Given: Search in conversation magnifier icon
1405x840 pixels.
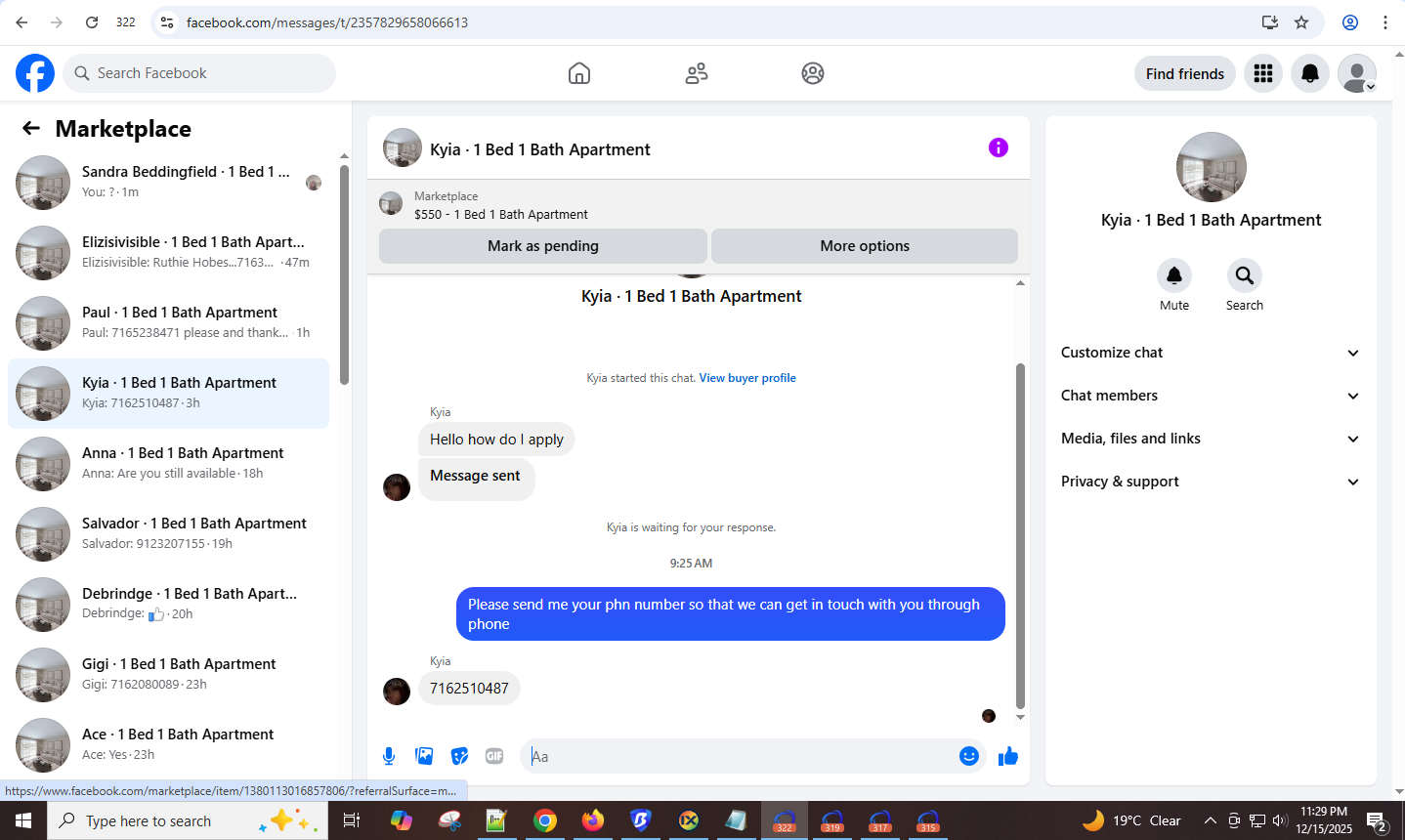Looking at the screenshot, I should coord(1245,275).
